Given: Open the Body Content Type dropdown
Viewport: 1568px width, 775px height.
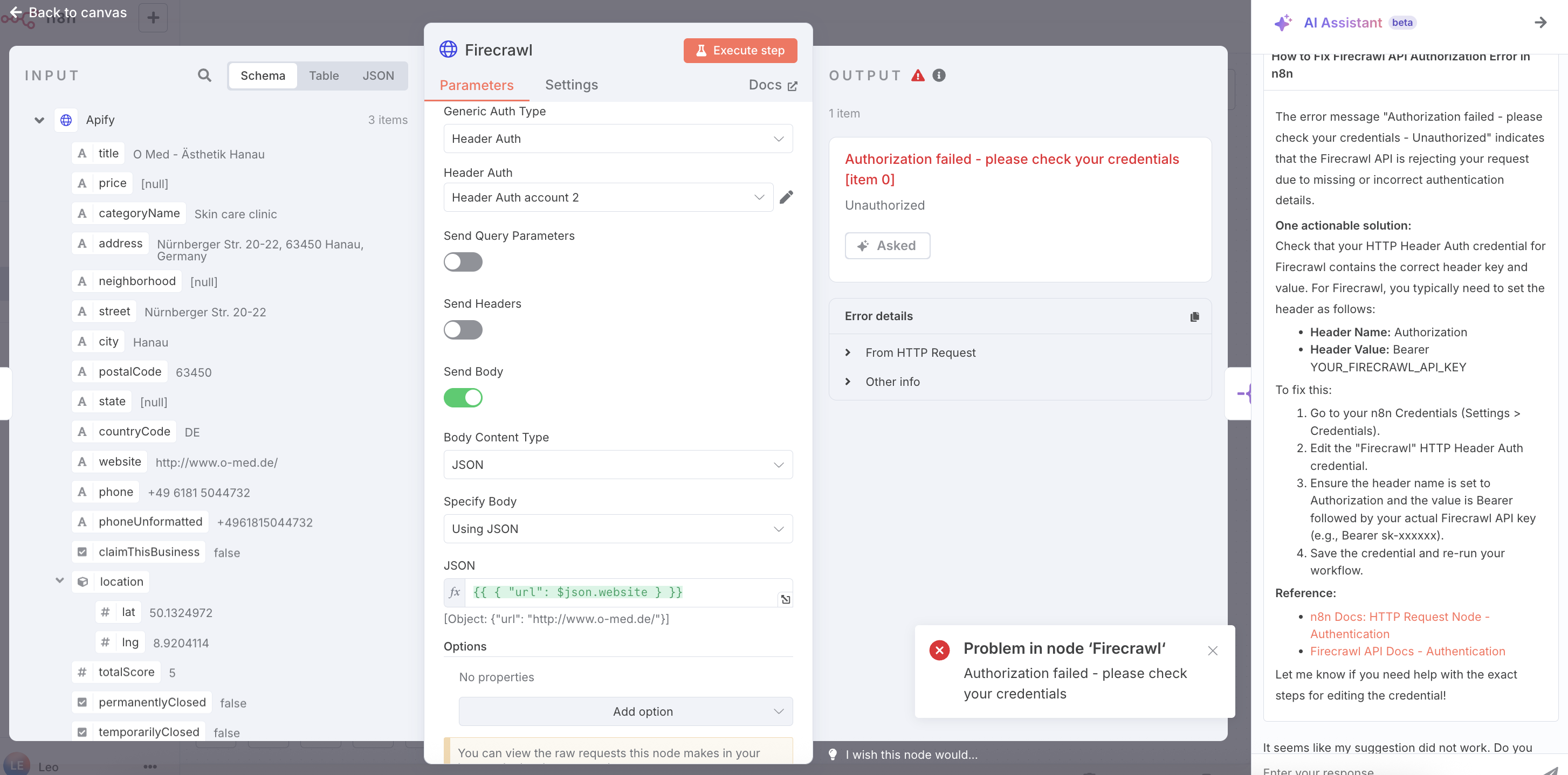Looking at the screenshot, I should click(x=617, y=464).
